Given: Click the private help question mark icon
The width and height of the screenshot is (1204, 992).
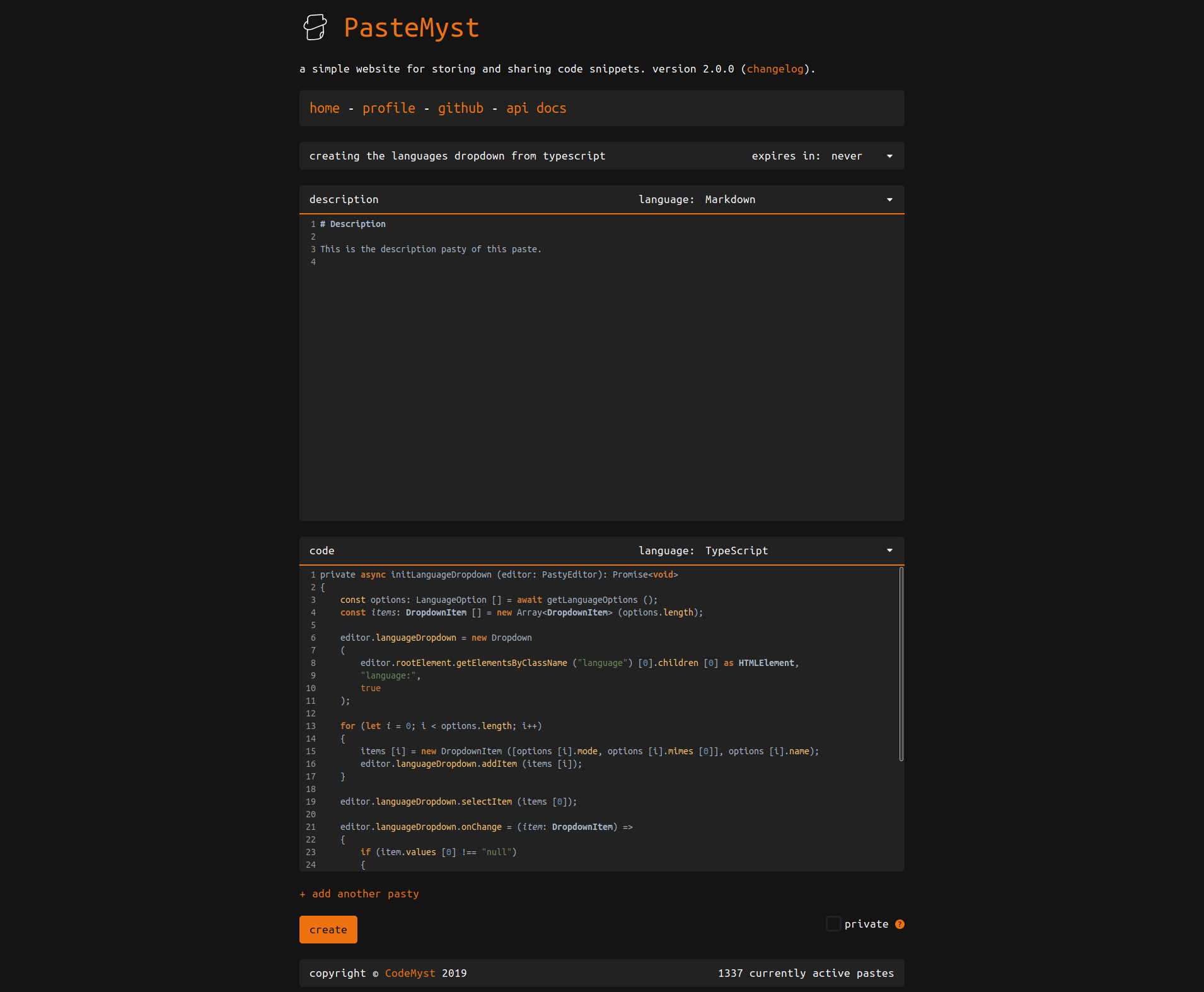Looking at the screenshot, I should (900, 925).
